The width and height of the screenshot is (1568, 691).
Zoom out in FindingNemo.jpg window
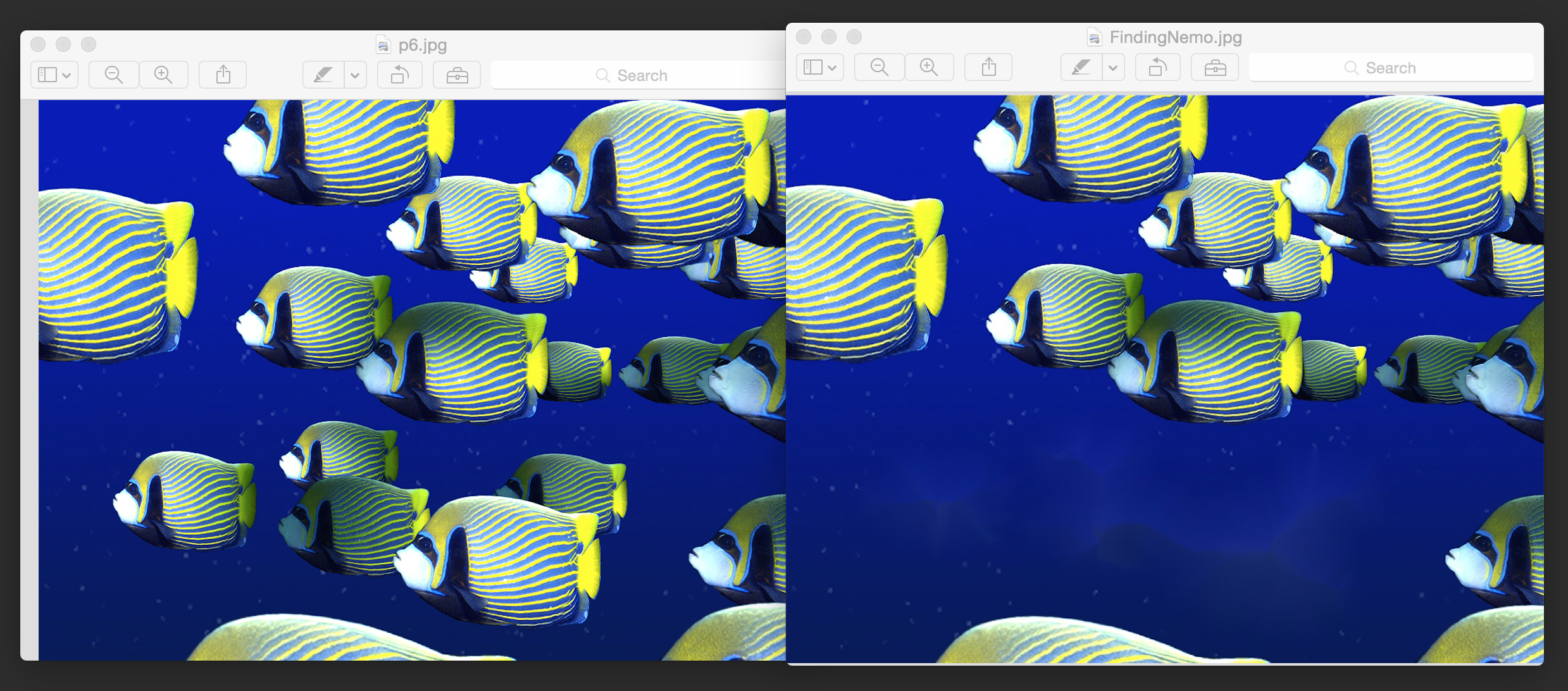[x=880, y=68]
